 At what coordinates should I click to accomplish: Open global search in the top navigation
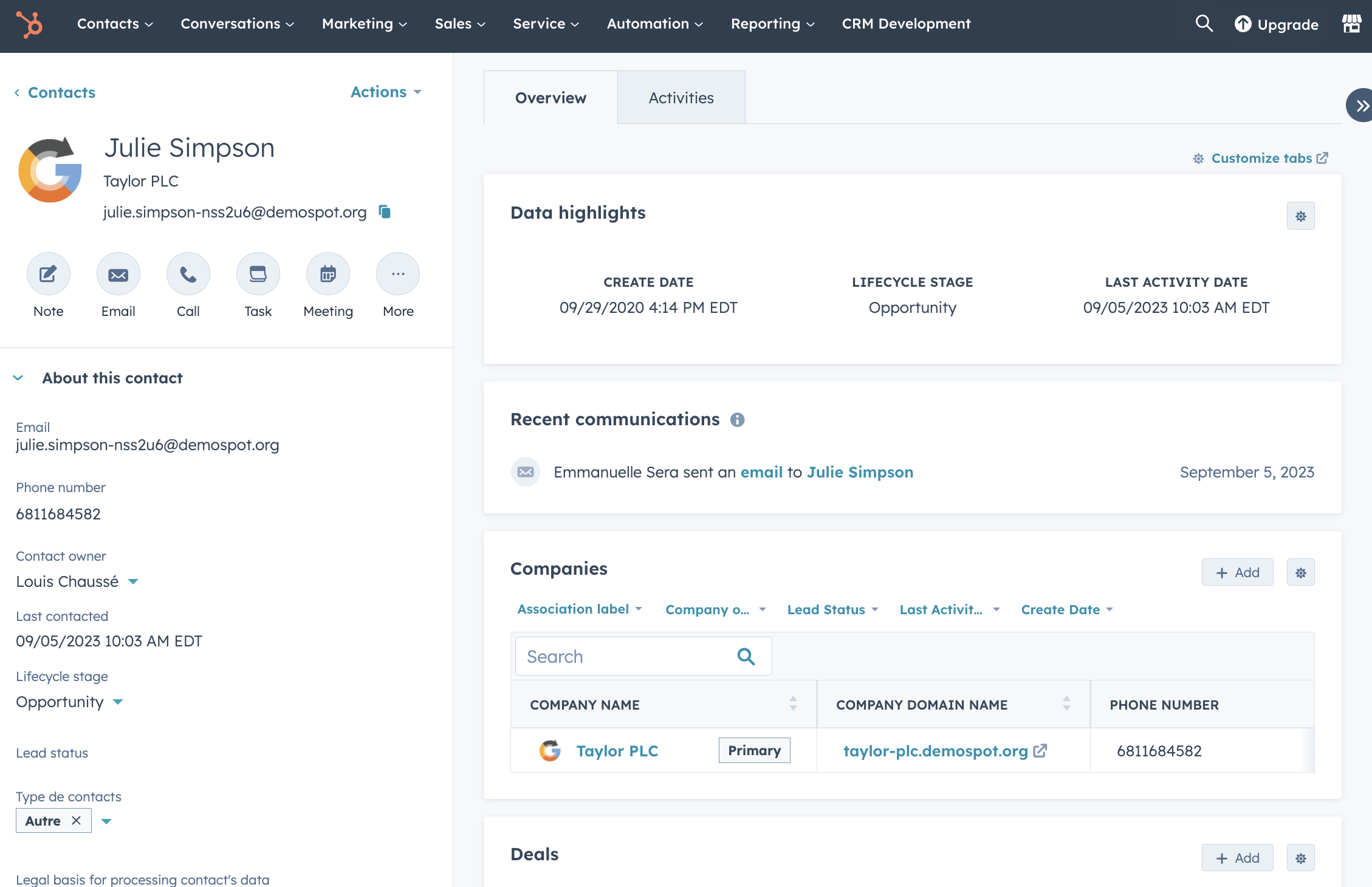(x=1204, y=24)
